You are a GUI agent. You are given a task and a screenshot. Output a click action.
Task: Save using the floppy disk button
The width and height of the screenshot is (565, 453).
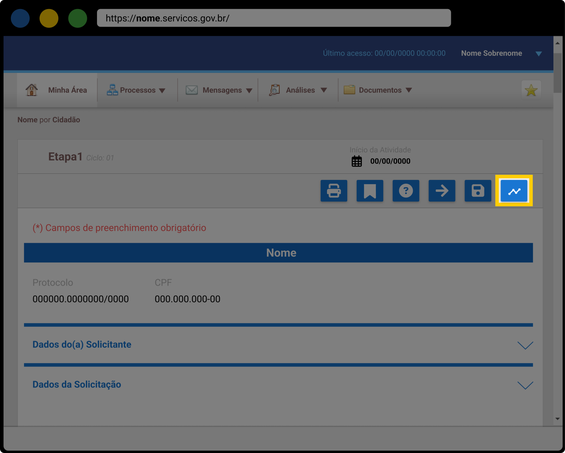pyautogui.click(x=478, y=191)
